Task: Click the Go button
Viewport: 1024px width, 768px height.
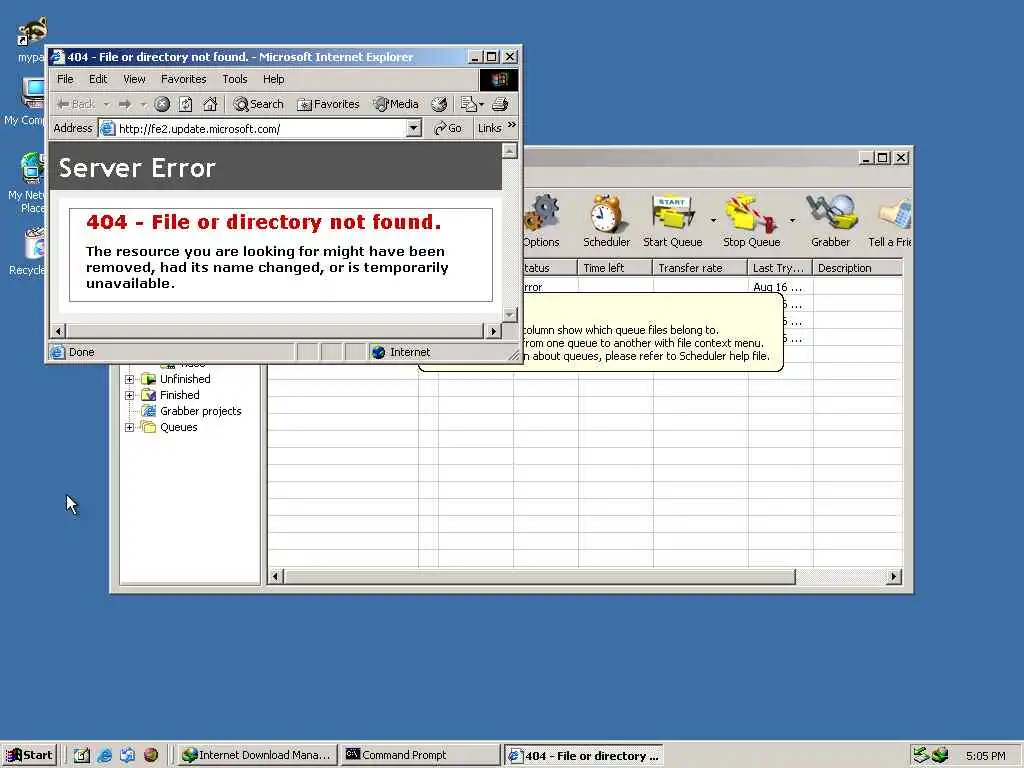Action: pos(448,128)
